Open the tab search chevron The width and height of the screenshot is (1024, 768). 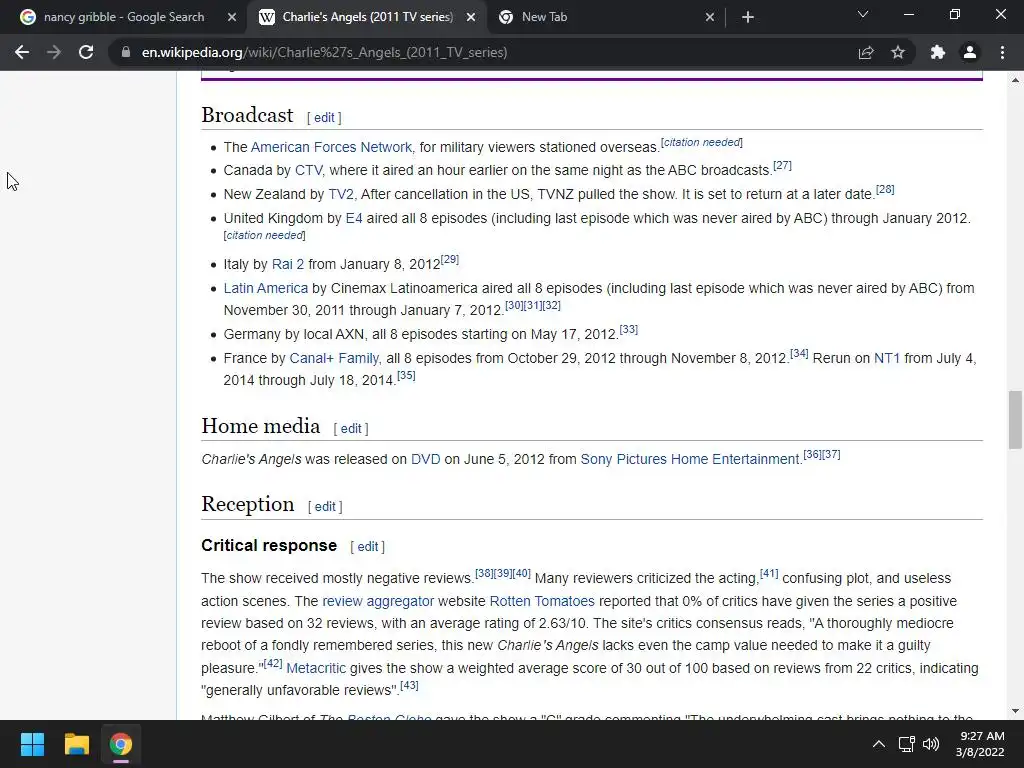point(863,14)
